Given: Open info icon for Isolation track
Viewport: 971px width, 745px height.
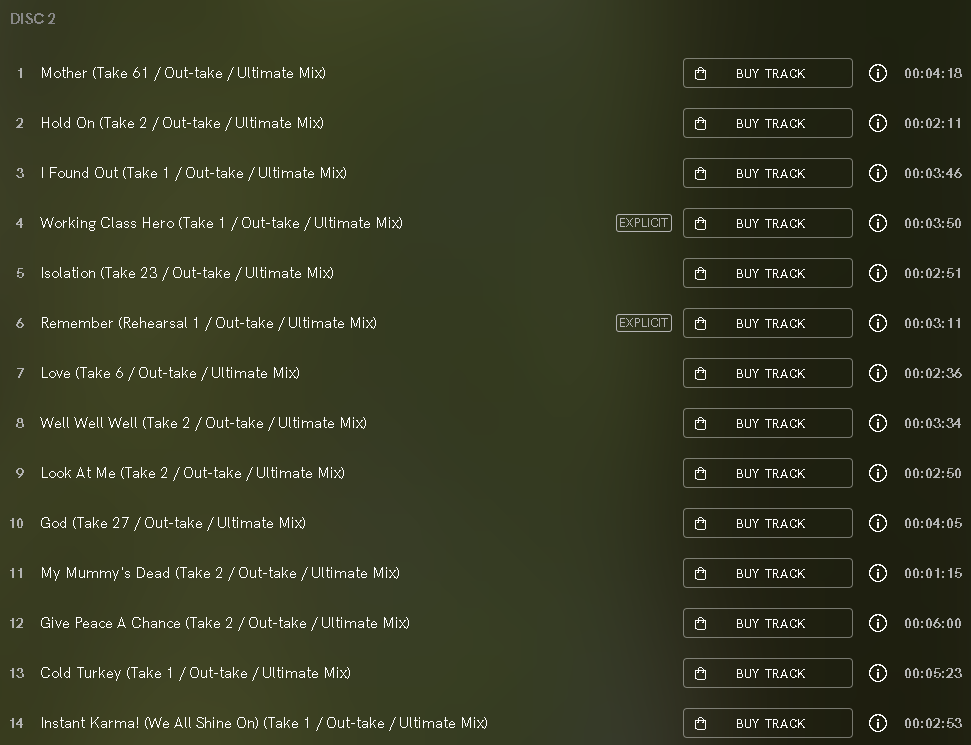Looking at the screenshot, I should click(x=877, y=273).
